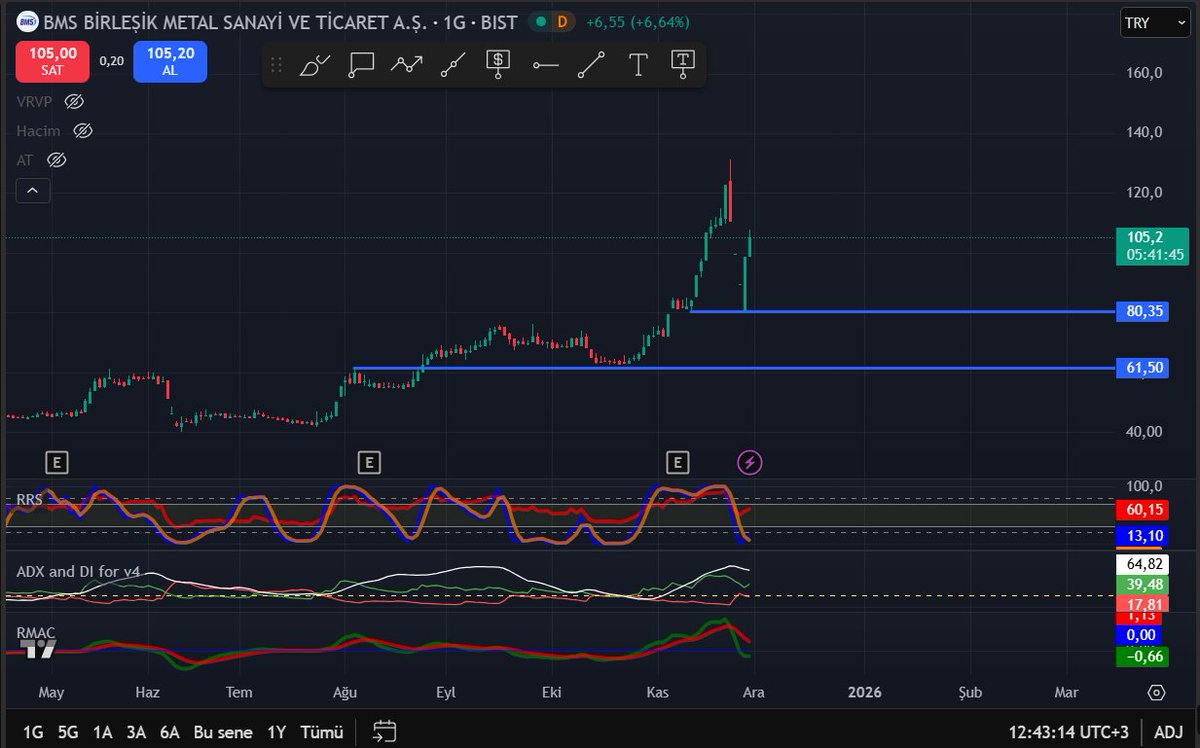1200x748 pixels.
Task: Select the 1A time range
Action: tap(102, 731)
